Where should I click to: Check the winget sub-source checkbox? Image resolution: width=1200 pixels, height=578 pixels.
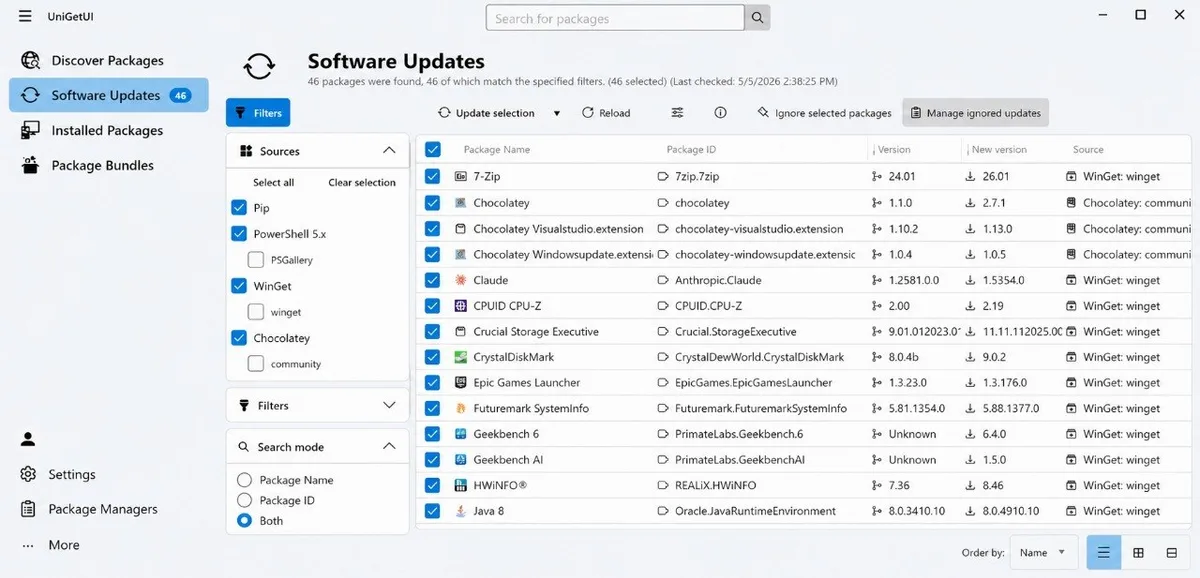[x=256, y=312]
